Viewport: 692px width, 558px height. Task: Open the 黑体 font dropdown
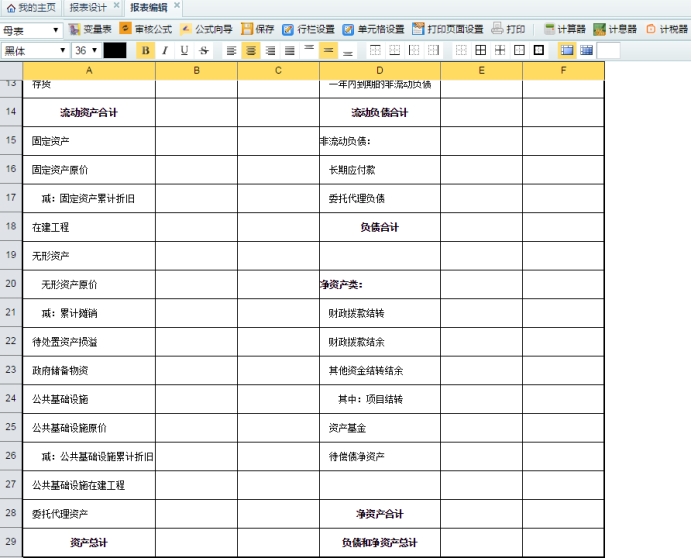pos(35,51)
